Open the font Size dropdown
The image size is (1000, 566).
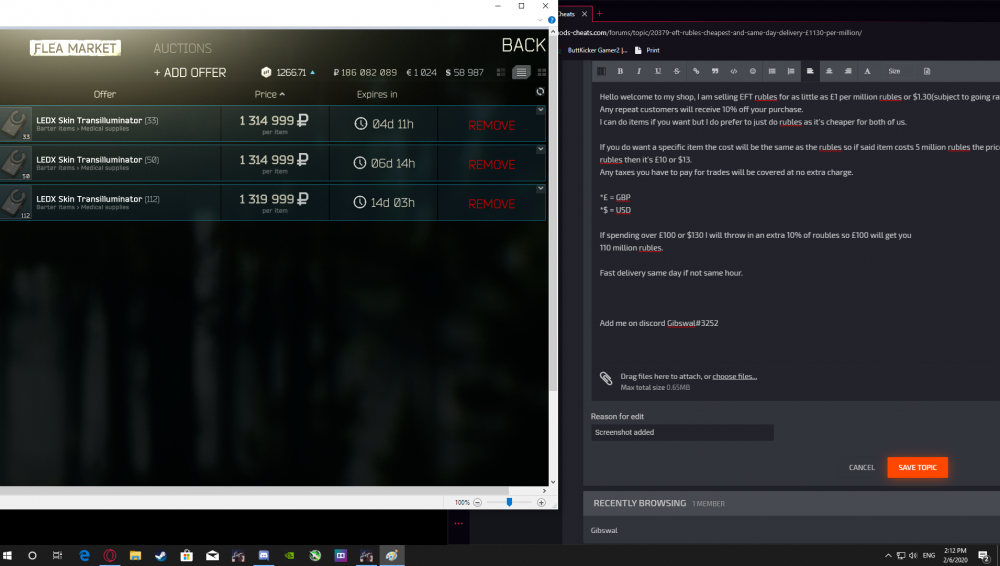[x=894, y=71]
